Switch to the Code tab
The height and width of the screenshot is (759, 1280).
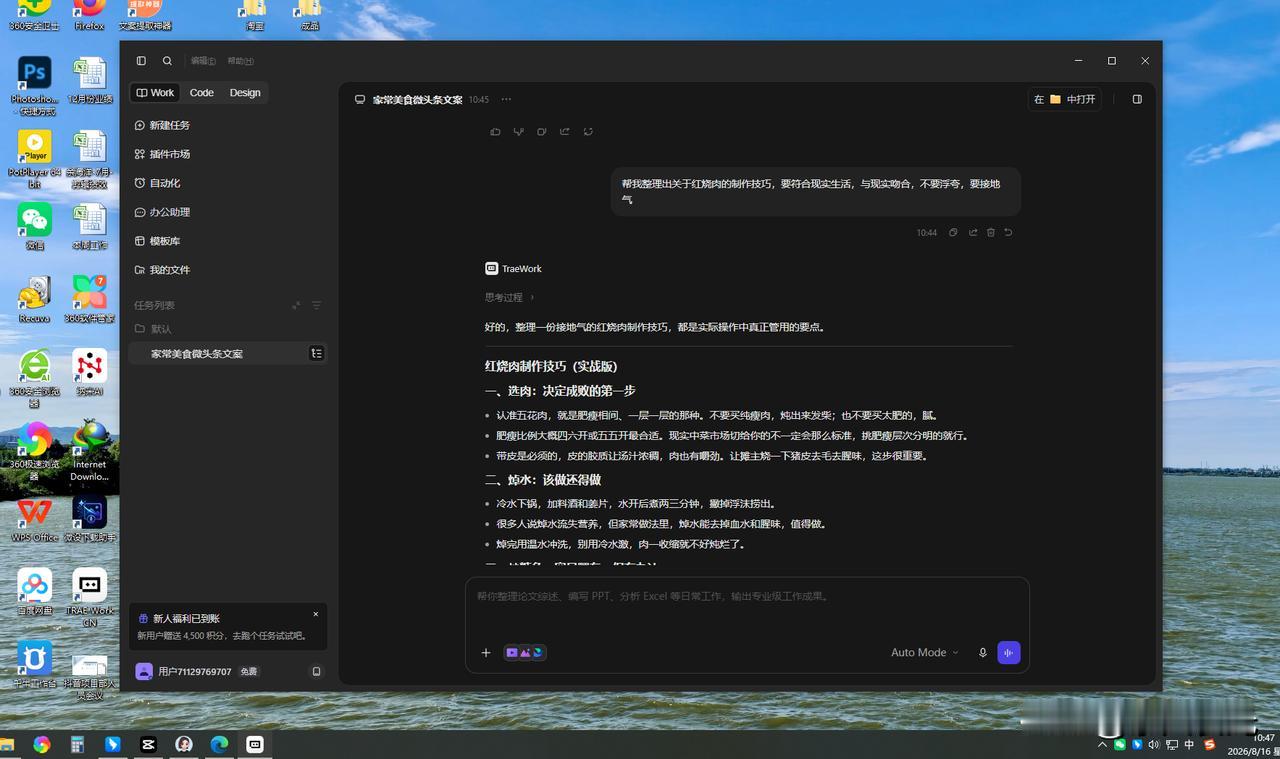[x=202, y=92]
